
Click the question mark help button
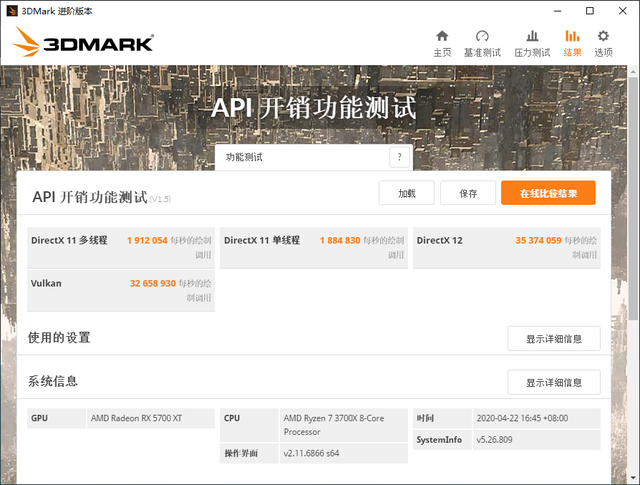(400, 157)
